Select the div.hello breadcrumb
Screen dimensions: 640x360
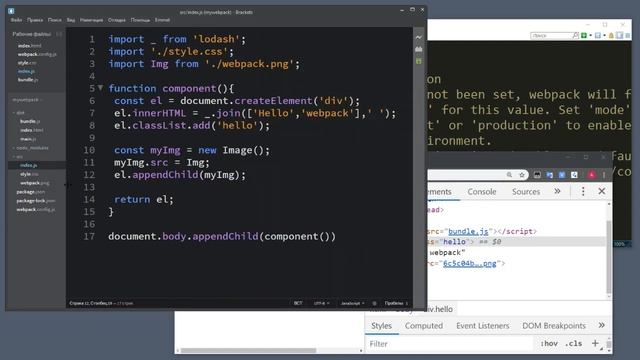tap(440, 309)
